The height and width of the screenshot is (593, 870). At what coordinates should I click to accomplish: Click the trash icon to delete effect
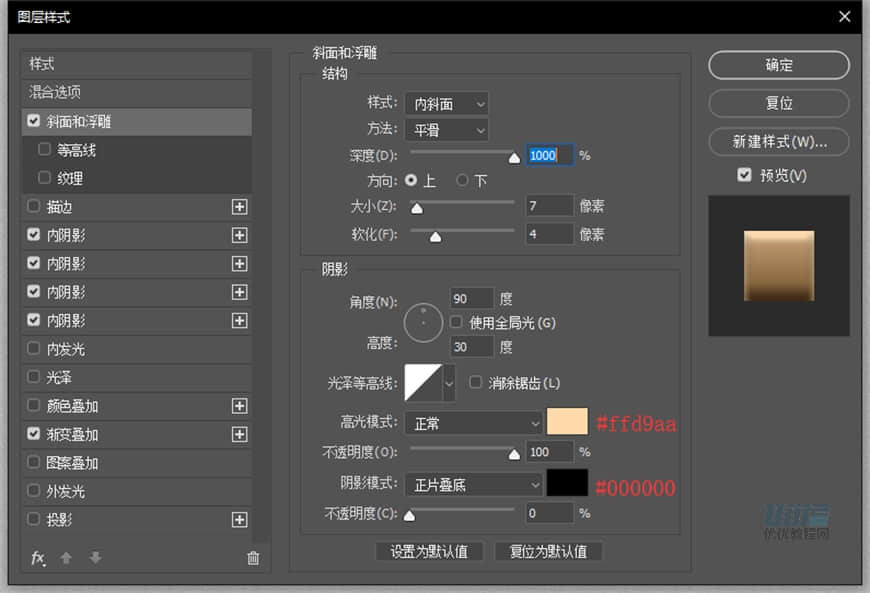(x=253, y=559)
